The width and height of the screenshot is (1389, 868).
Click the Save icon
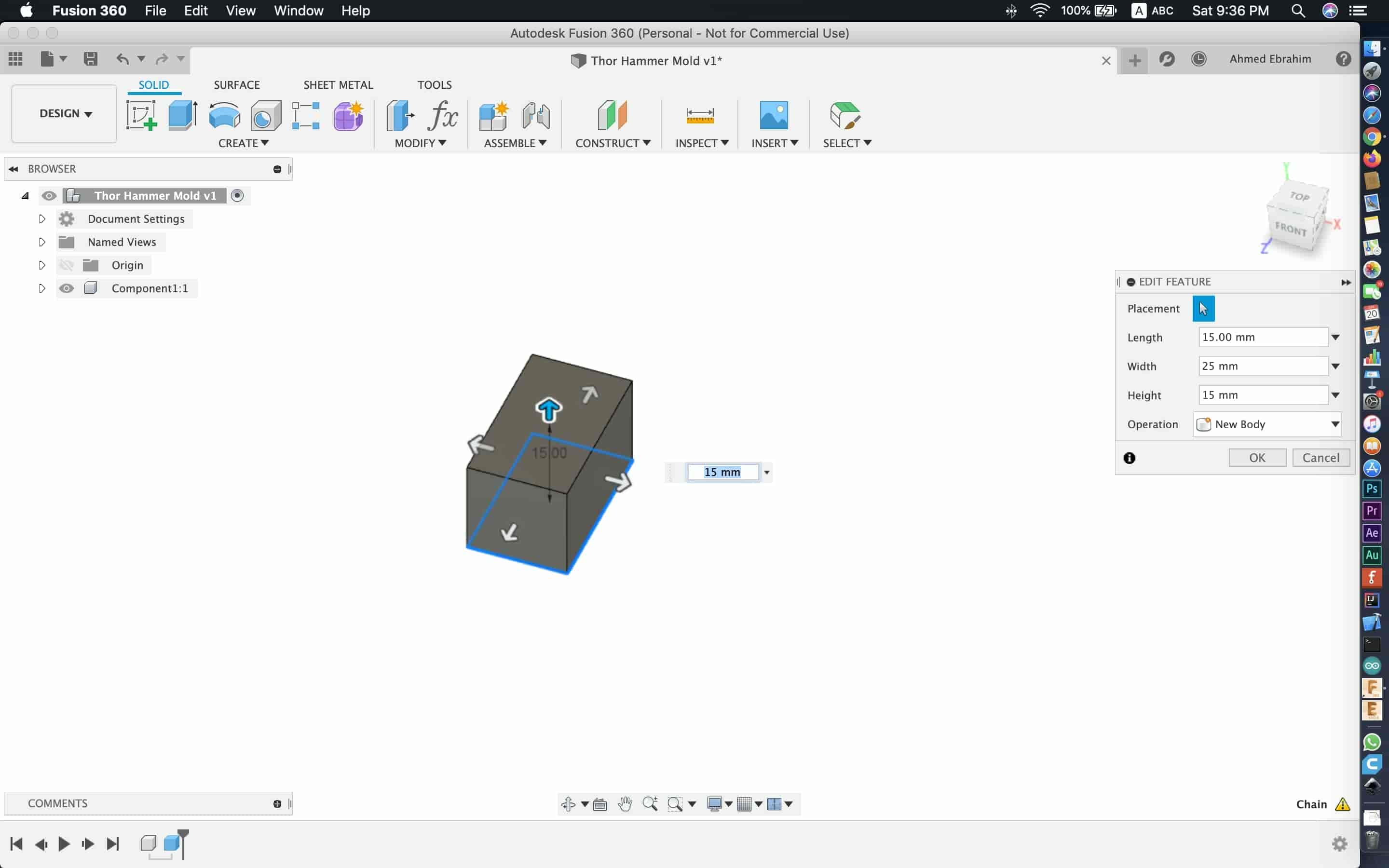(90, 58)
